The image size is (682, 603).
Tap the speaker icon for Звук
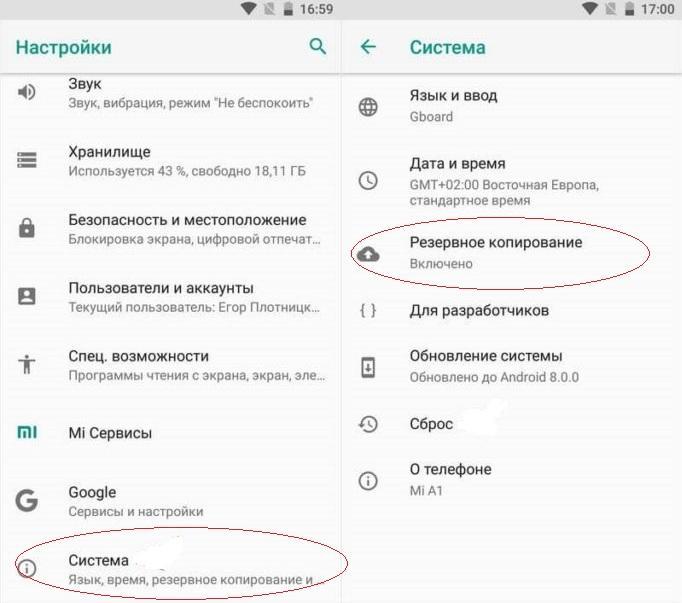pyautogui.click(x=27, y=92)
